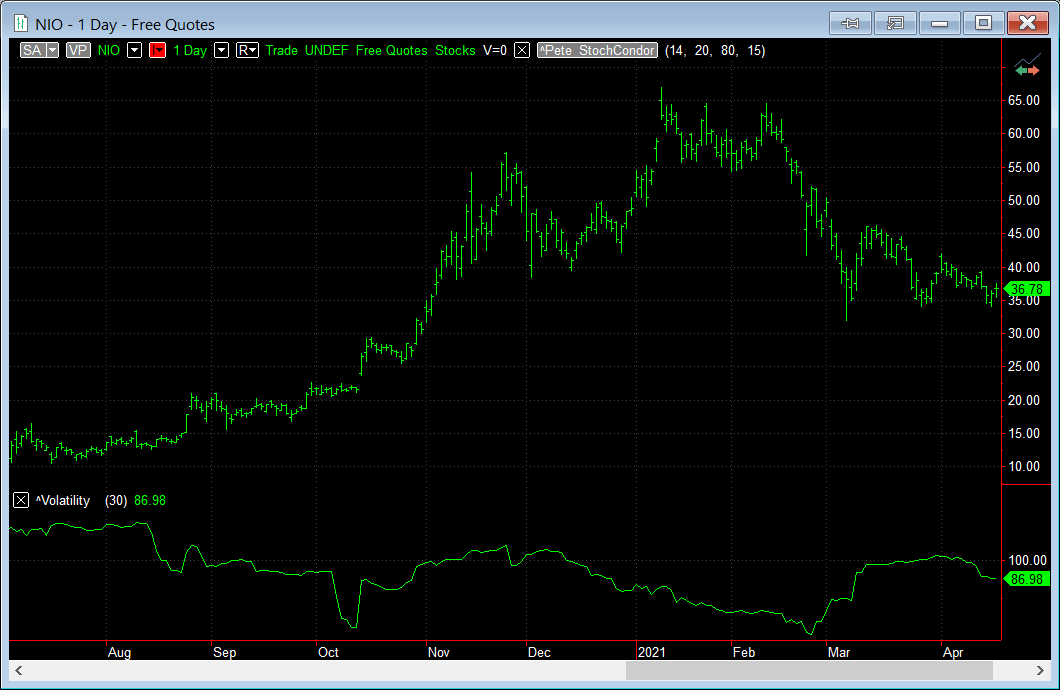Image resolution: width=1060 pixels, height=690 pixels.
Task: Click the UNDEF account label
Action: tap(327, 50)
